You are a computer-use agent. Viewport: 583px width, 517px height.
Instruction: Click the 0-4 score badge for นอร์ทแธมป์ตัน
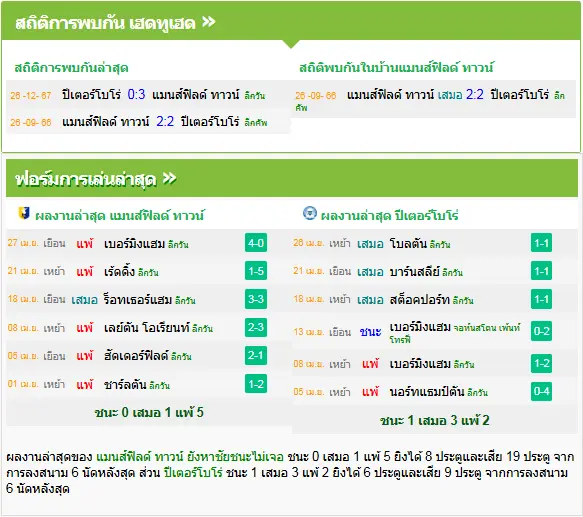tap(541, 391)
